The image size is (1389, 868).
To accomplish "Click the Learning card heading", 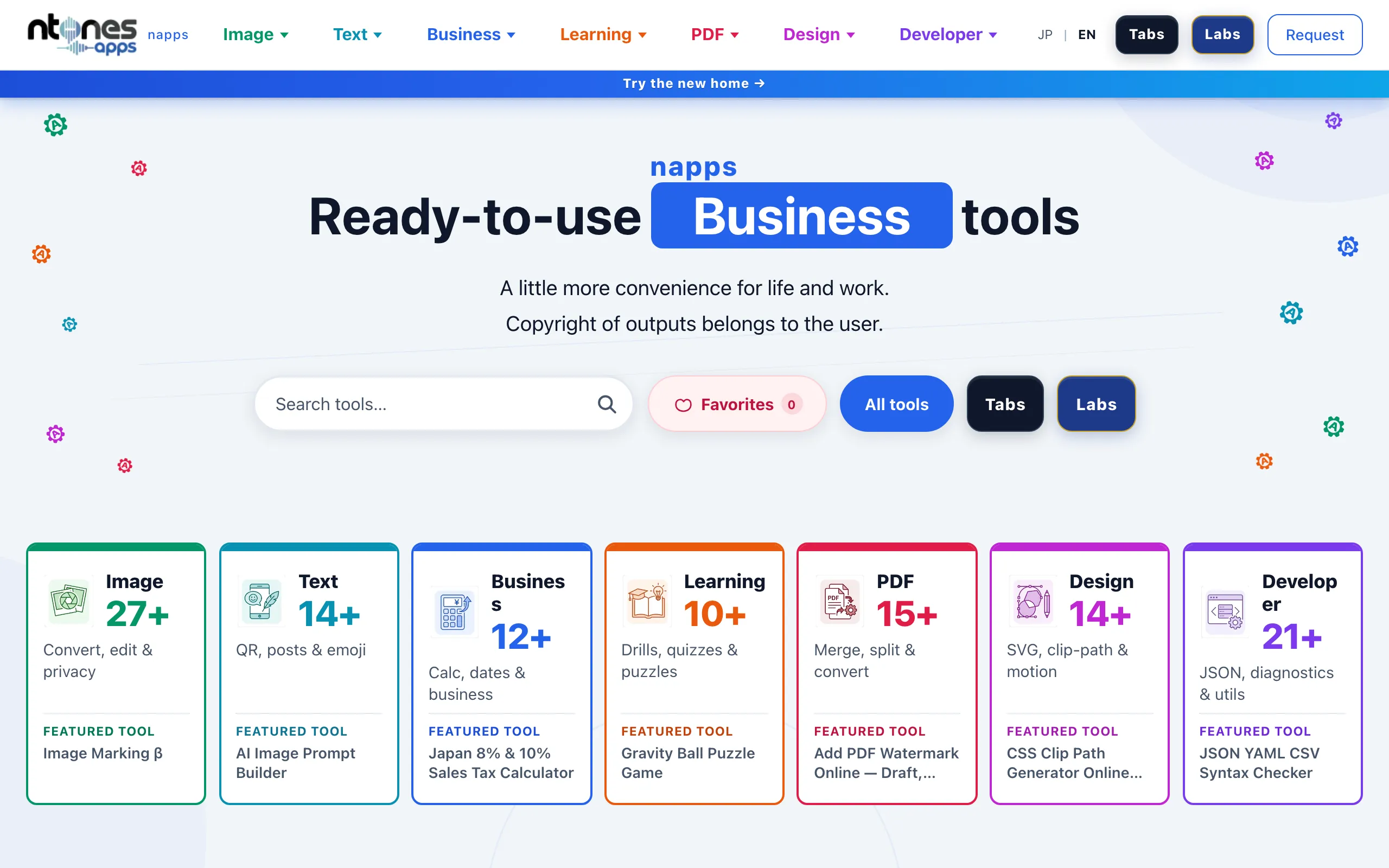I will (724, 582).
